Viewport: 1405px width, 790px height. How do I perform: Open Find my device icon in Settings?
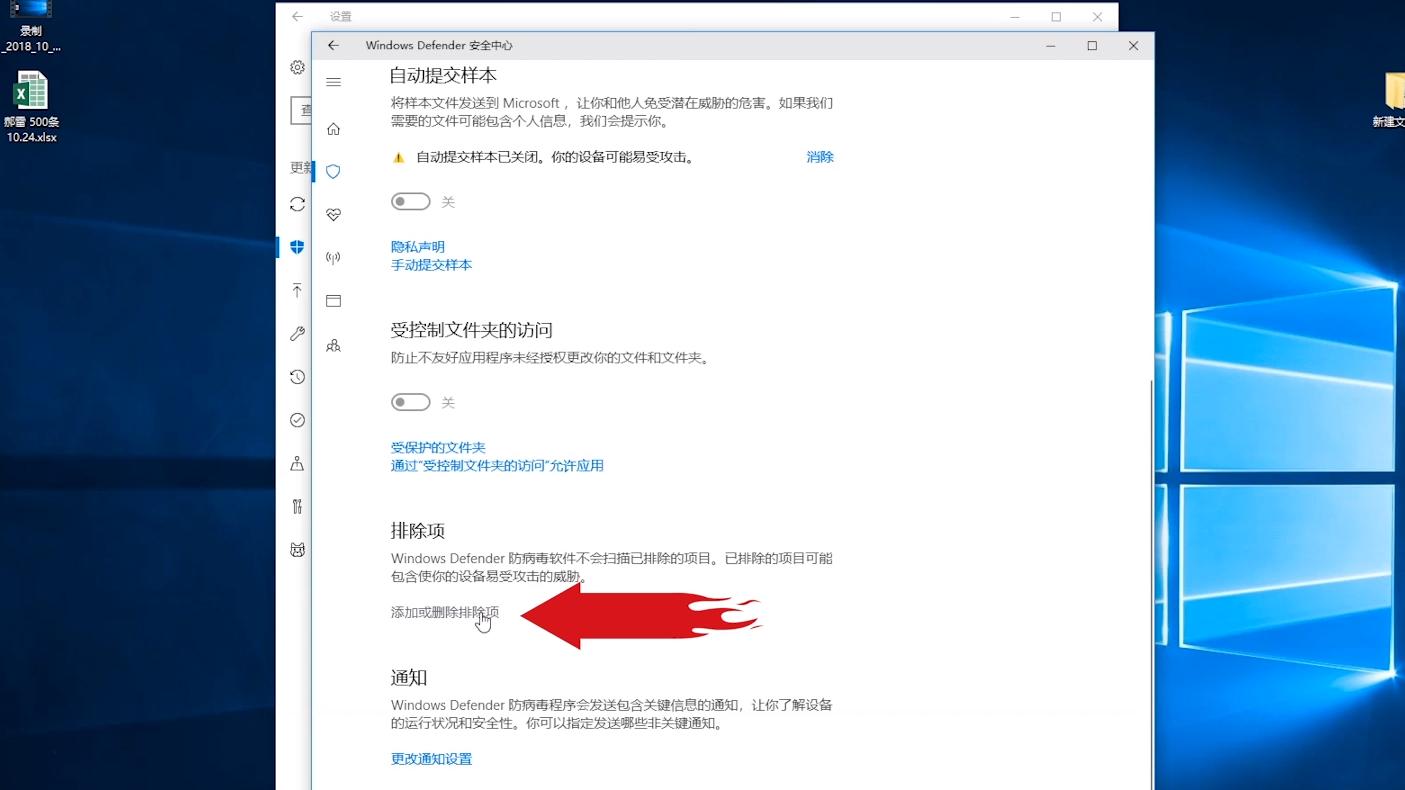[x=297, y=464]
